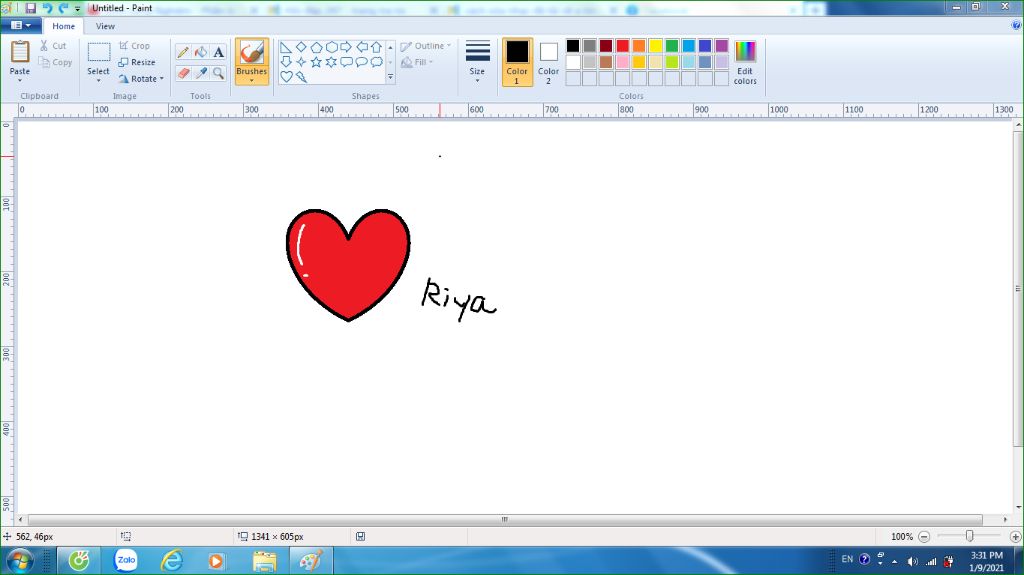Choose the pentagon shape

pos(316,47)
